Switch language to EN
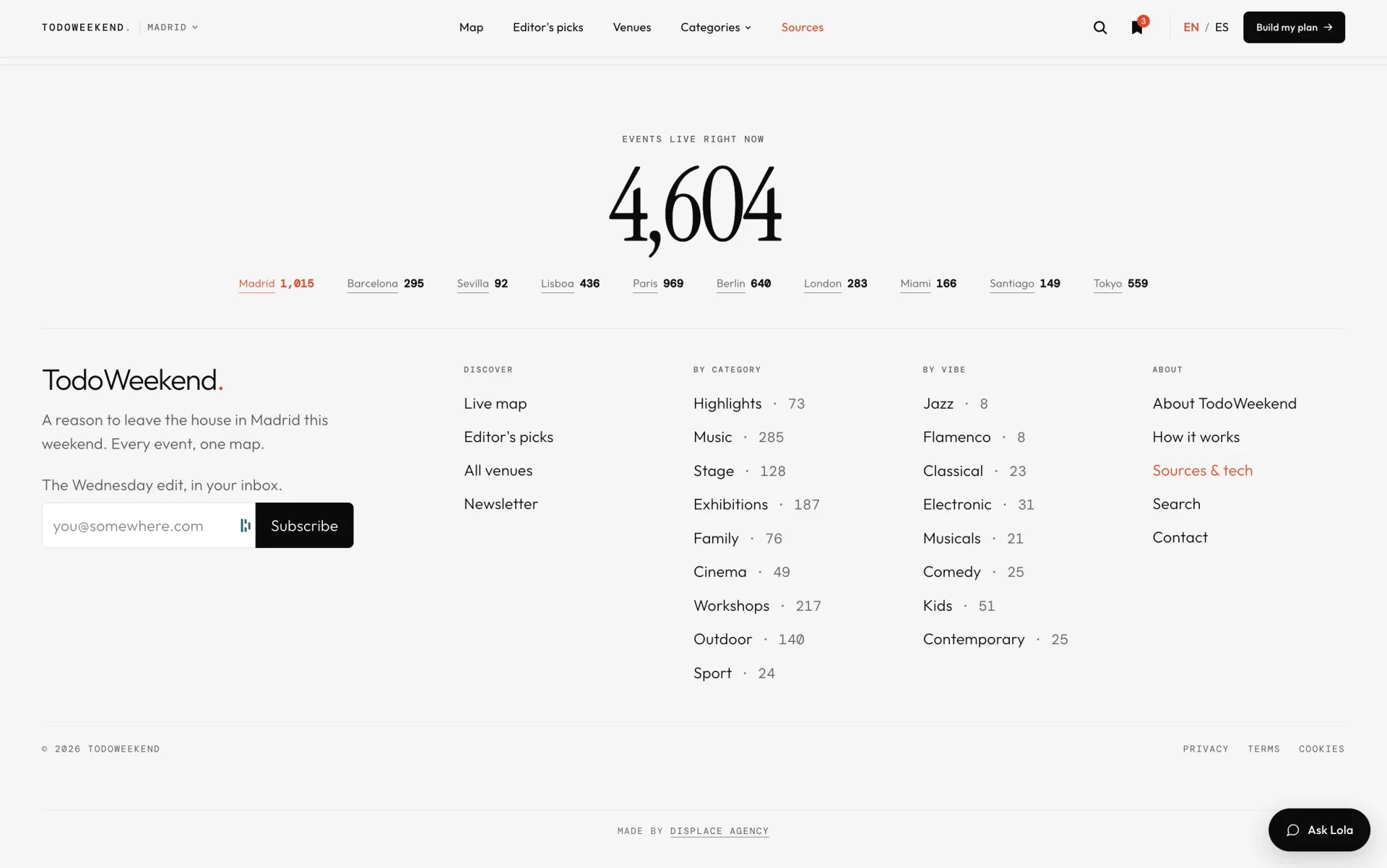Image resolution: width=1387 pixels, height=868 pixels. (1191, 27)
